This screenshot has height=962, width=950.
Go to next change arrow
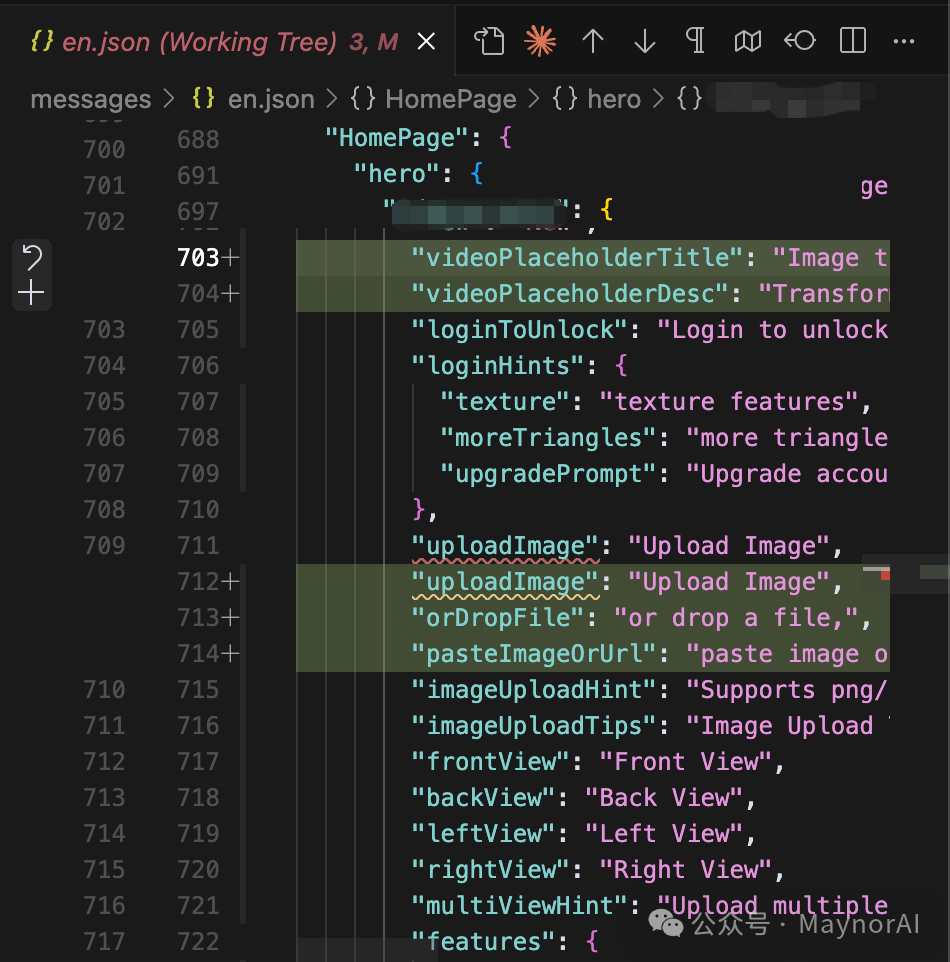(x=644, y=41)
